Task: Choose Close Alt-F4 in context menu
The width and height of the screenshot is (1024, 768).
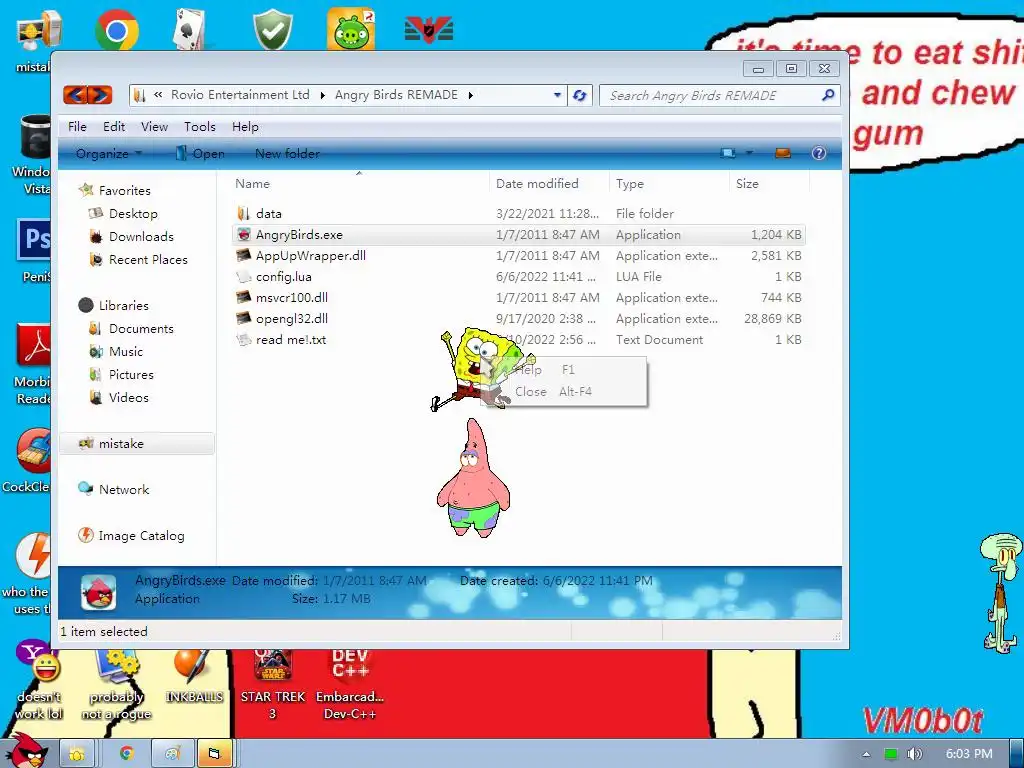Action: pos(564,392)
